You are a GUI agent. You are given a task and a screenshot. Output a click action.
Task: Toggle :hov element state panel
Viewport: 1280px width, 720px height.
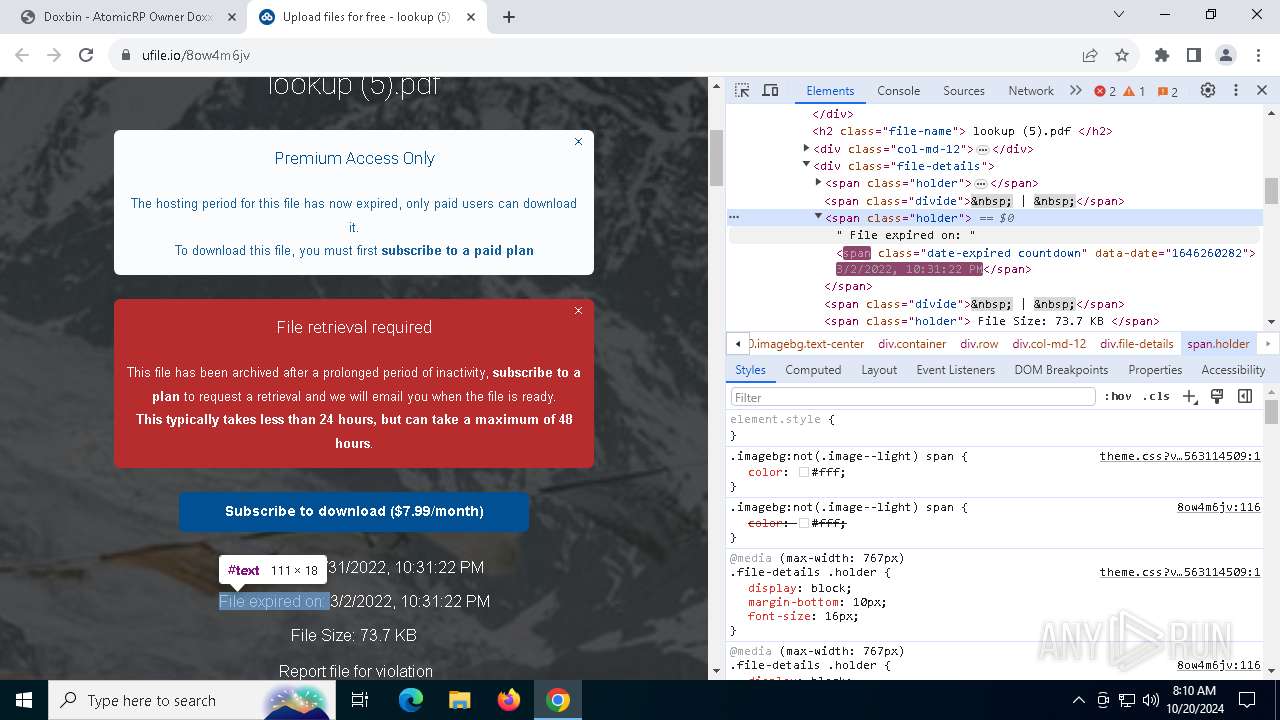pyautogui.click(x=1118, y=396)
